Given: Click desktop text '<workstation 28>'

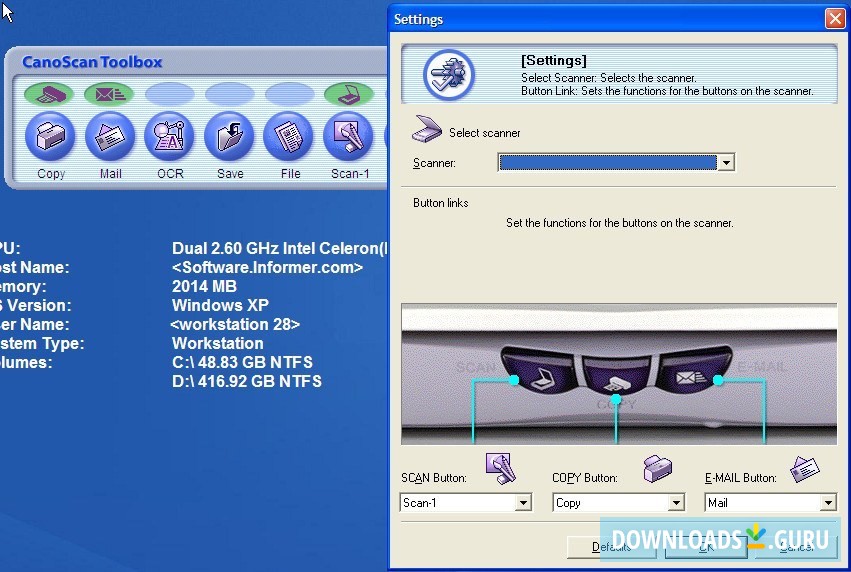Looking at the screenshot, I should pyautogui.click(x=235, y=324).
